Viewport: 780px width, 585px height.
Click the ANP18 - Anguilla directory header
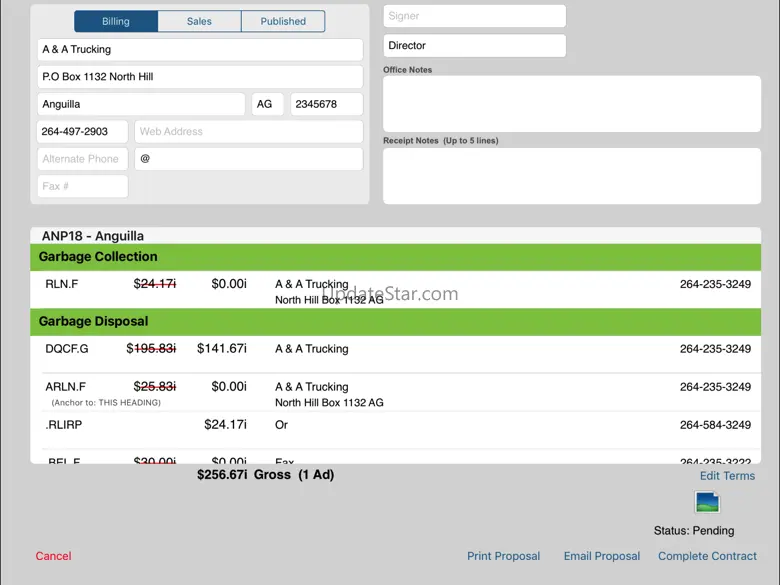coord(93,236)
